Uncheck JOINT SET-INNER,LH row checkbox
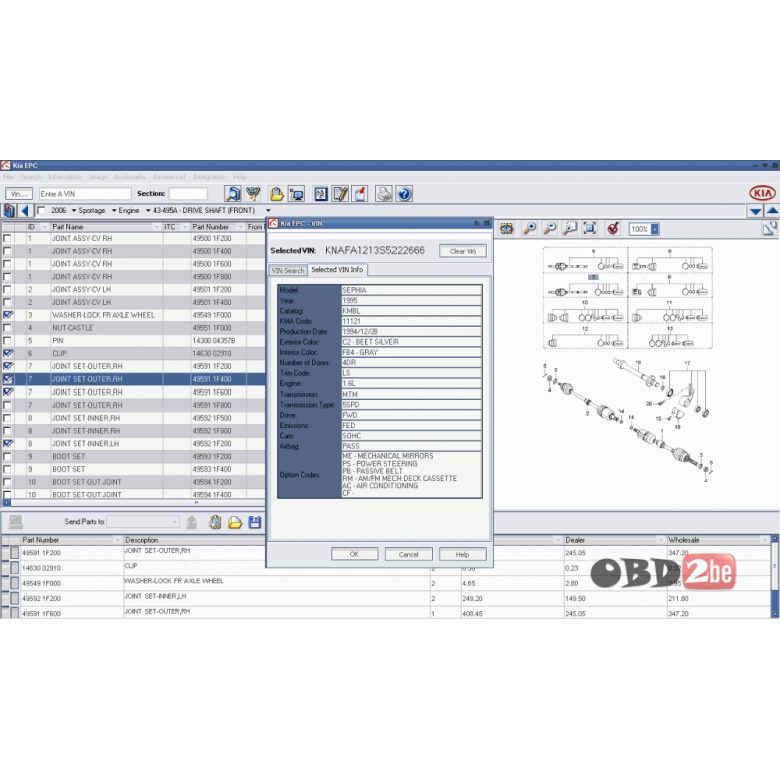 [7, 443]
